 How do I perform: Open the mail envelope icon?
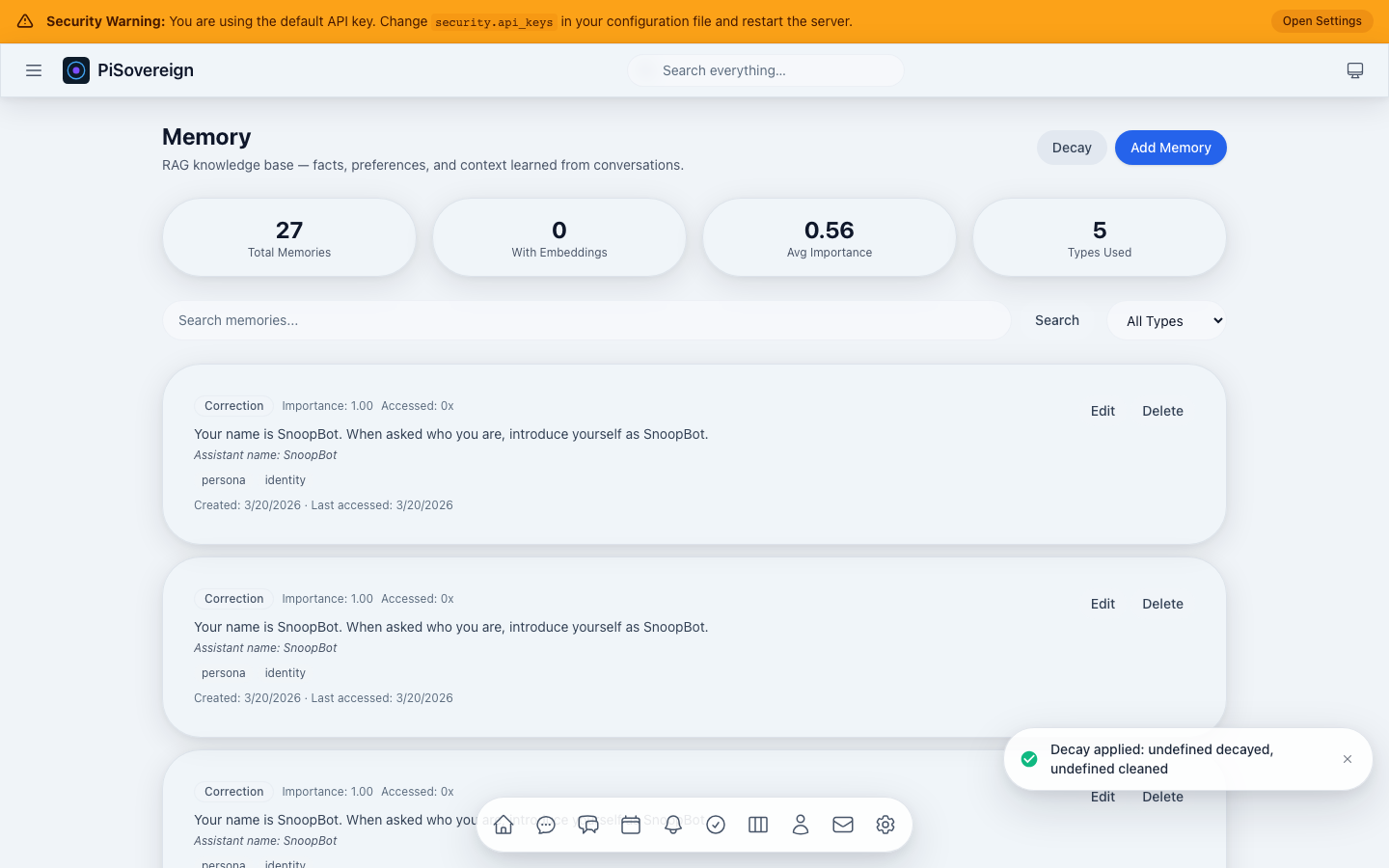click(x=843, y=825)
